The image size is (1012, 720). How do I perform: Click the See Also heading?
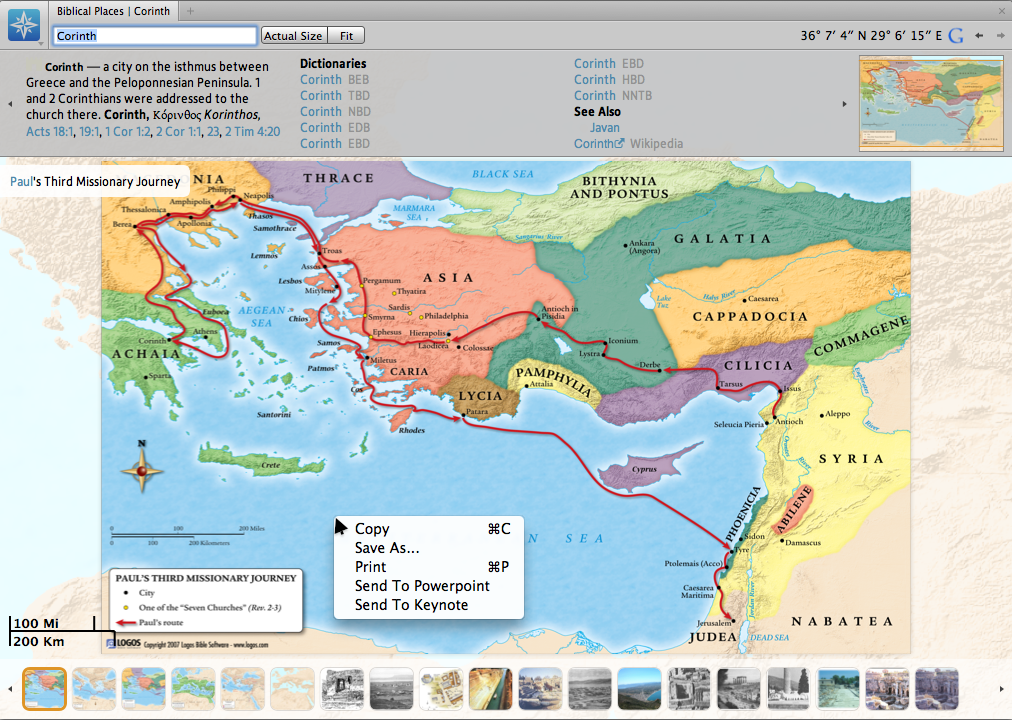pyautogui.click(x=598, y=112)
